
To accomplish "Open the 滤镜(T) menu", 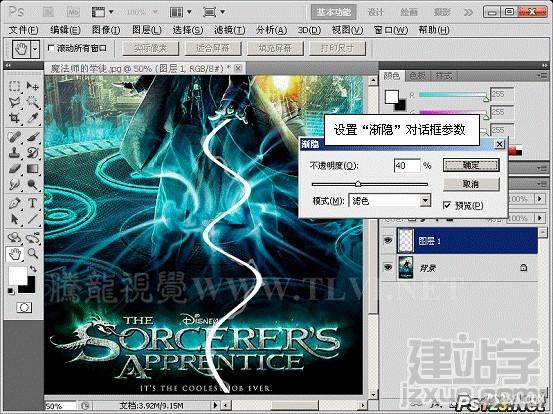I will point(230,30).
